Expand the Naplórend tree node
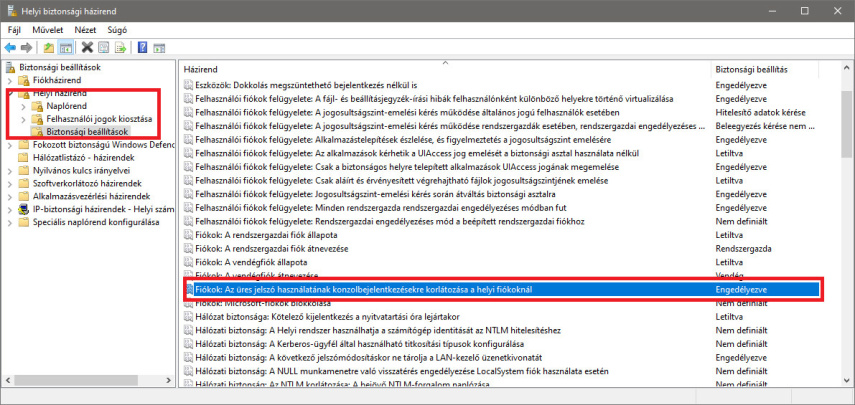This screenshot has height=405, width=855. click(24, 105)
